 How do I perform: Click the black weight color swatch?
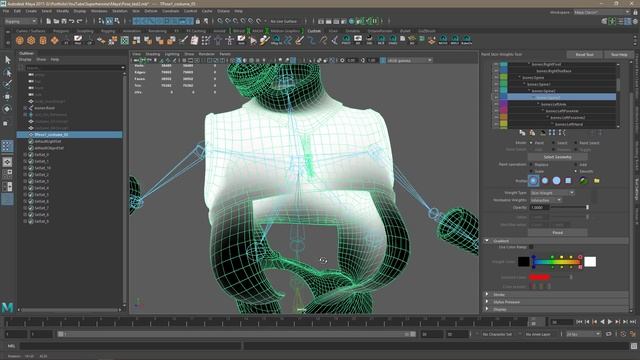point(524,262)
